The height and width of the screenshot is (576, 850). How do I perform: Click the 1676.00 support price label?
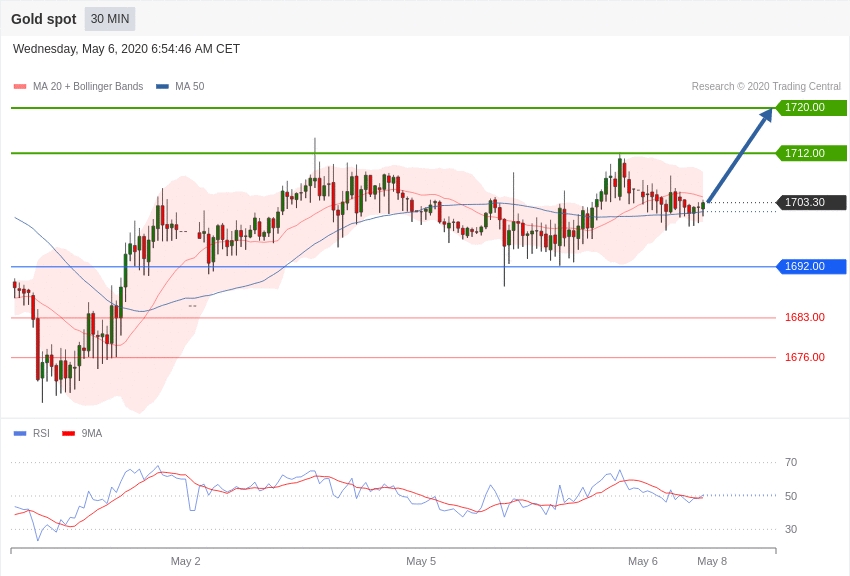805,357
